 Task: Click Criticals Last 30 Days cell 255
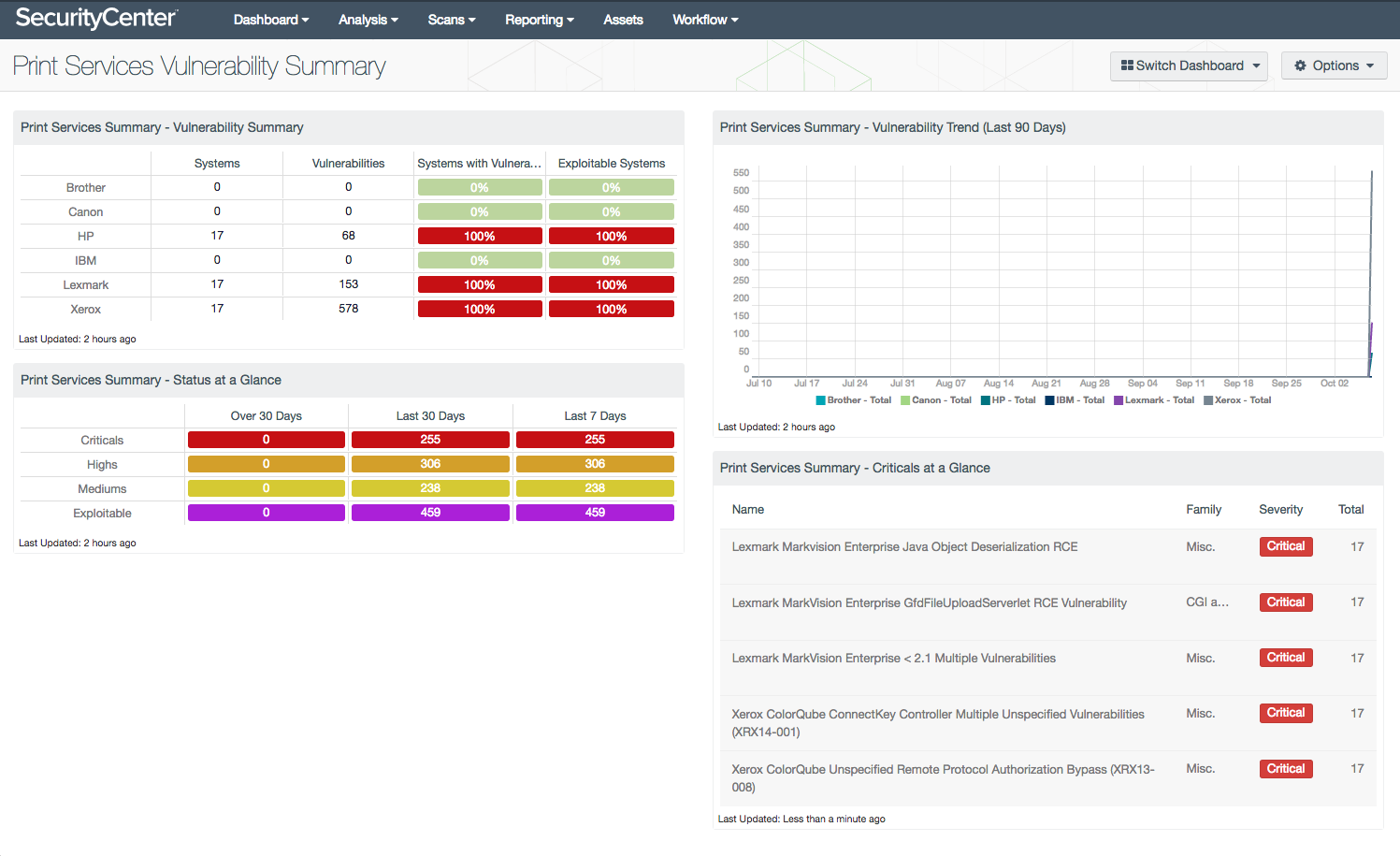[430, 440]
